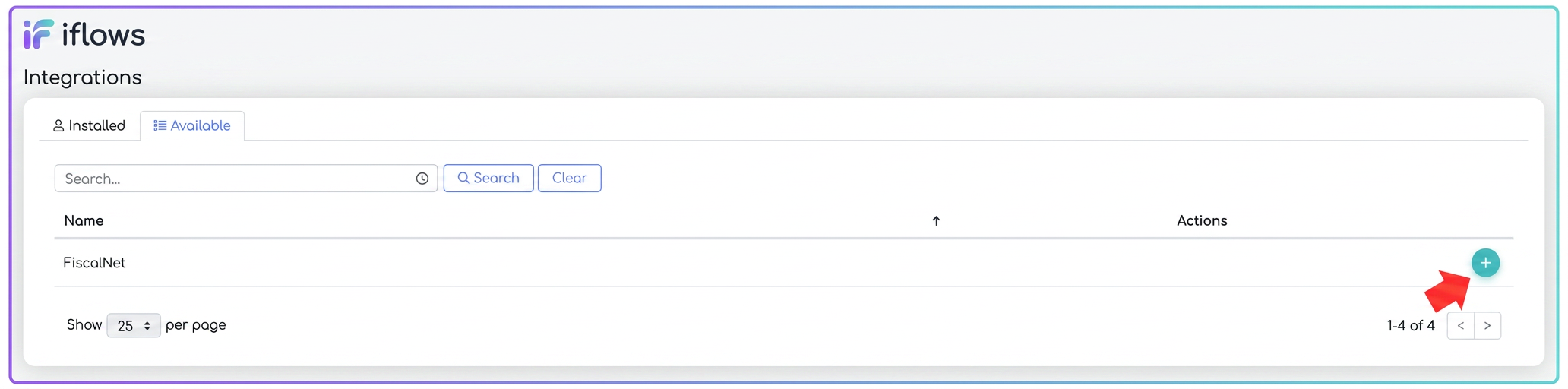Click the iflows brand text
The height and width of the screenshot is (389, 1568).
point(103,35)
